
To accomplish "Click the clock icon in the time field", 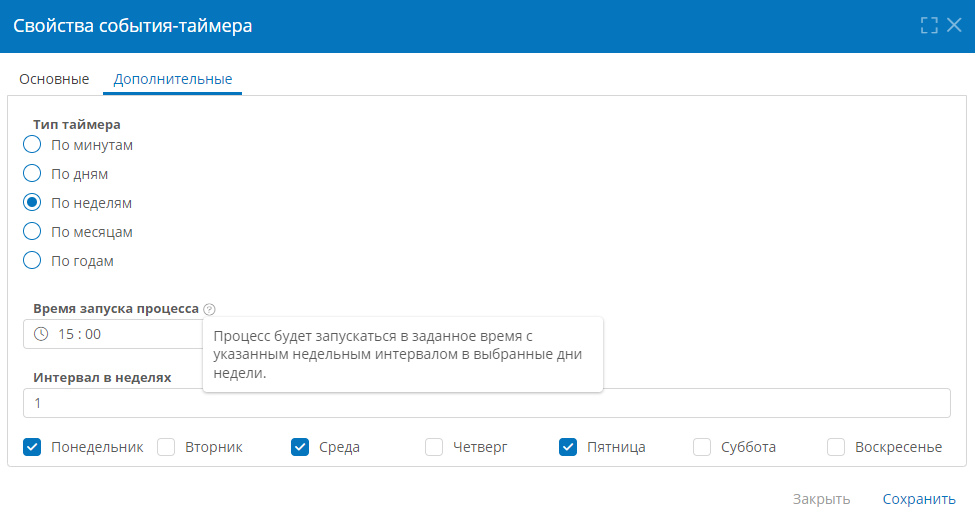I will click(41, 334).
